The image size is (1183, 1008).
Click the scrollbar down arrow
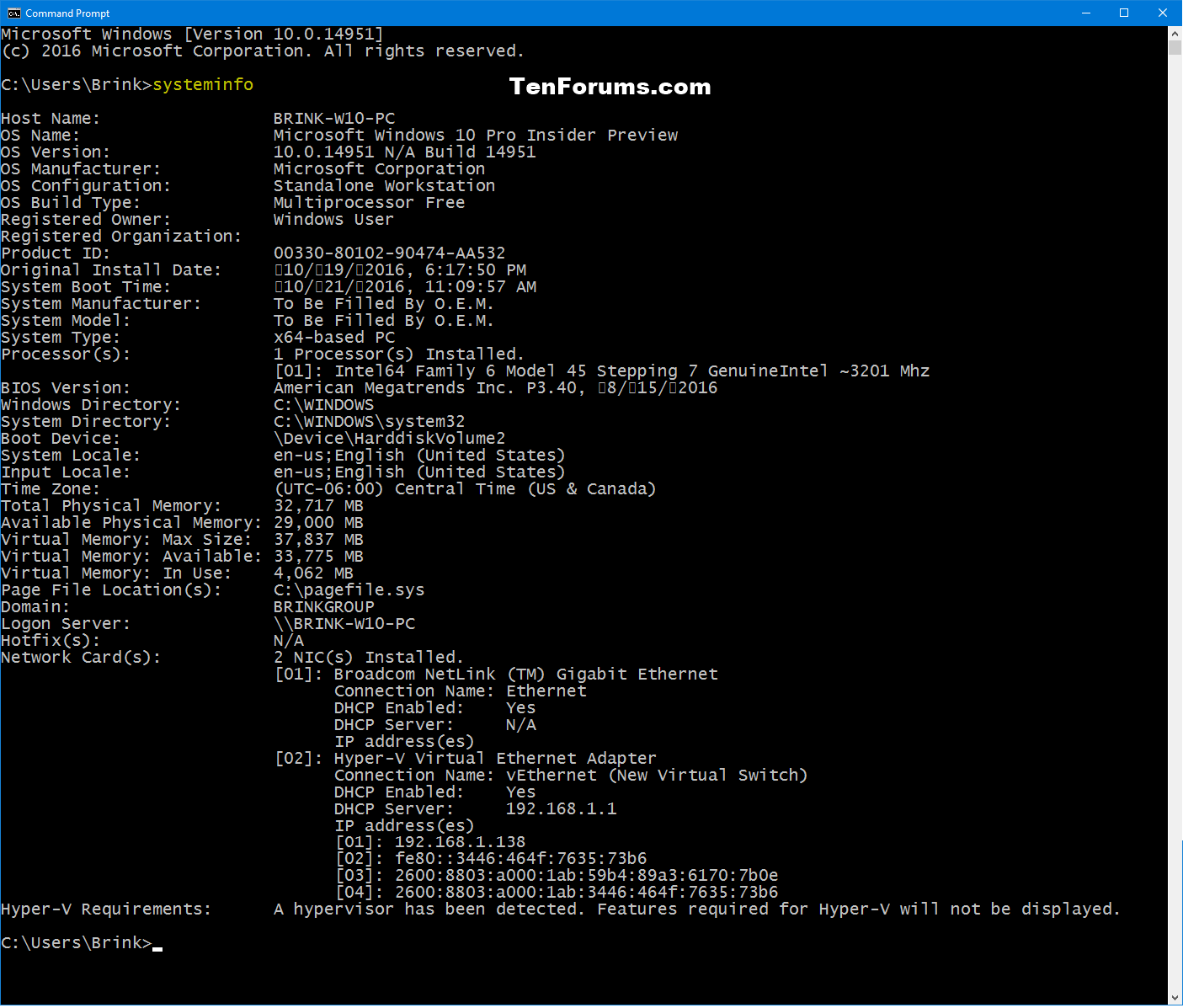1175,996
